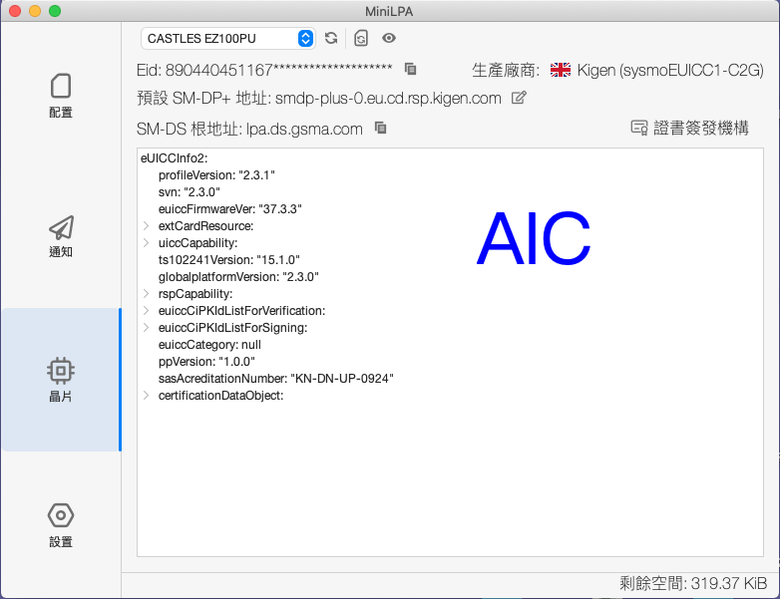The height and width of the screenshot is (599, 780).
Task: Select the eUICCInfo2 root row
Action: click(x=174, y=158)
